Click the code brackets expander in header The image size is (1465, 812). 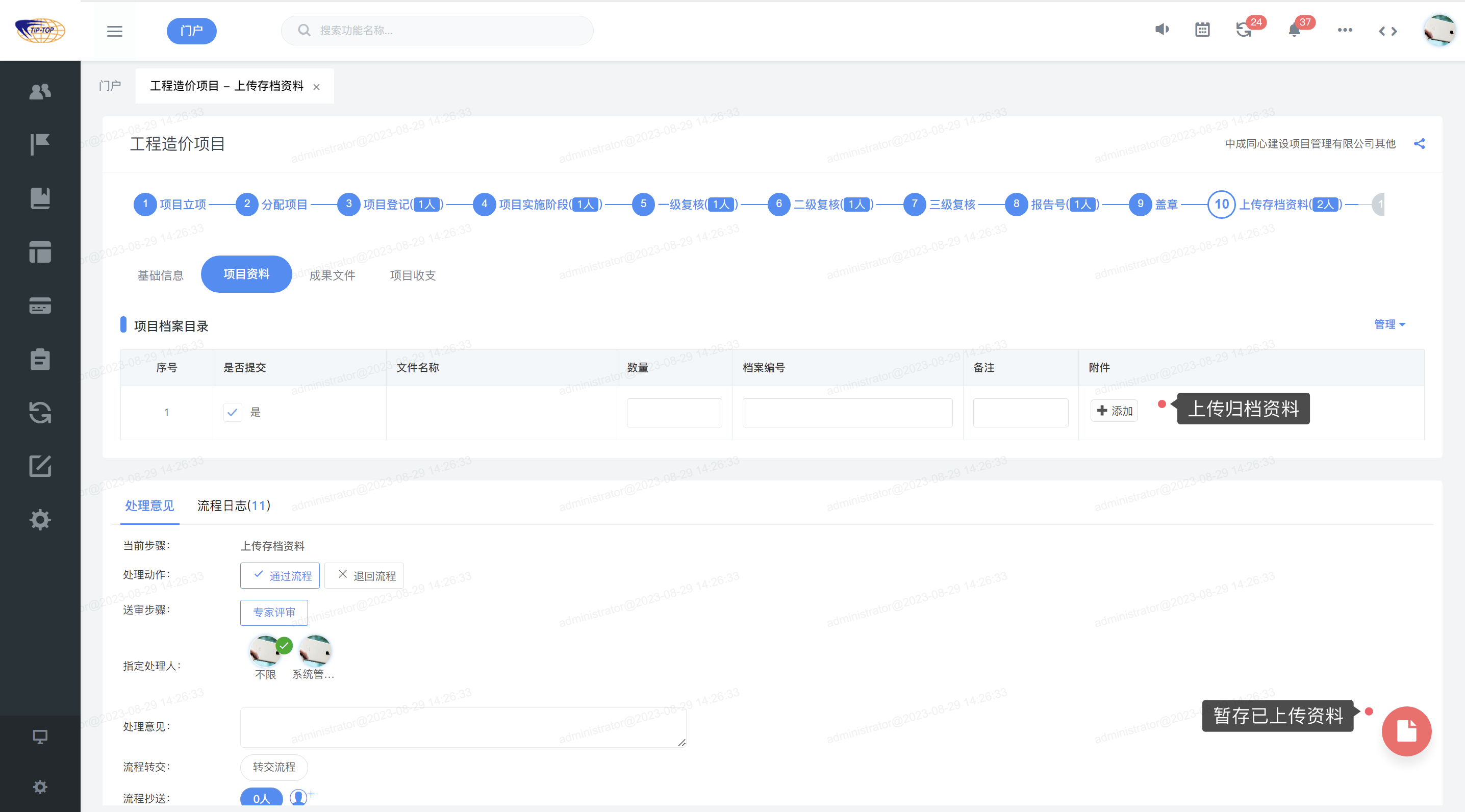coord(1387,31)
